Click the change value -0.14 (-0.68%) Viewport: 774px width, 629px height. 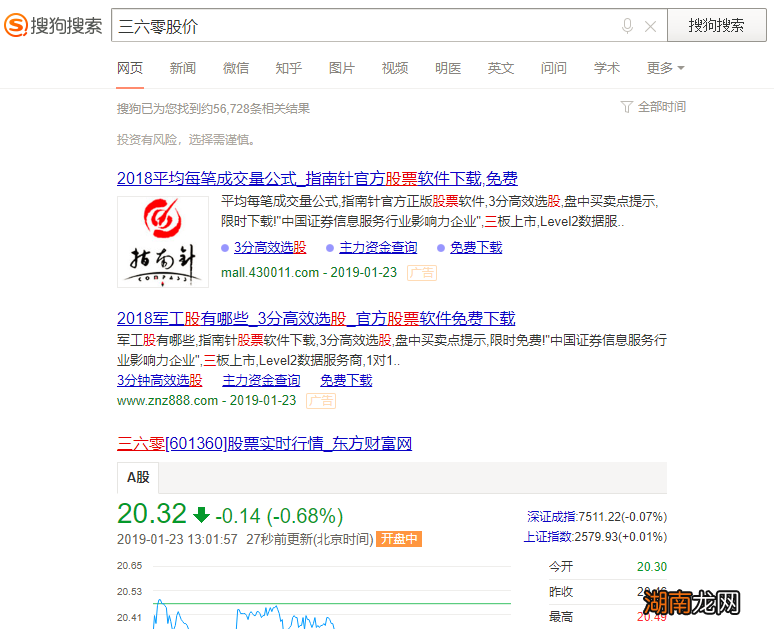click(279, 516)
